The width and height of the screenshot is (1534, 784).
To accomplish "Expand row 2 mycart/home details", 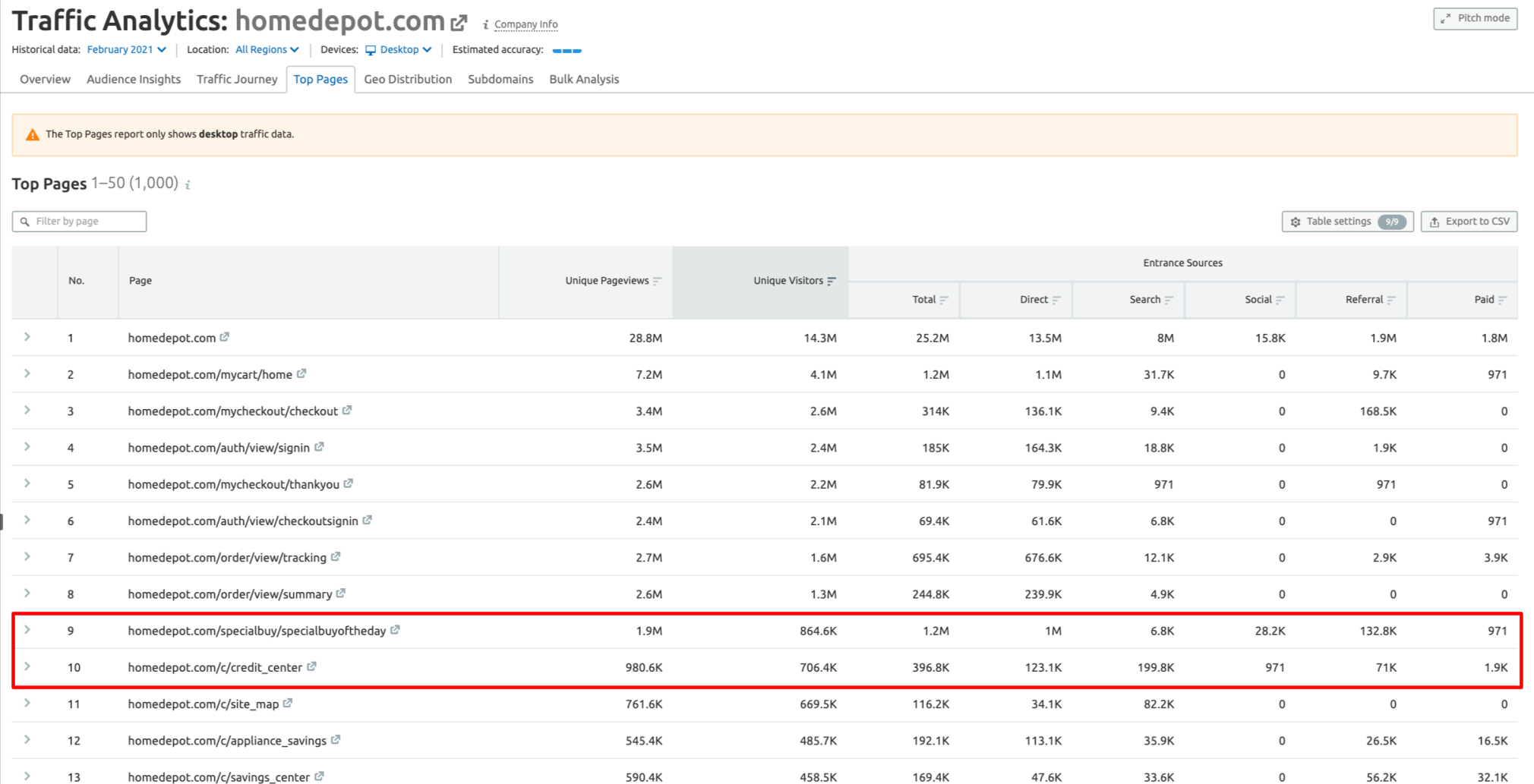I will click(x=27, y=373).
